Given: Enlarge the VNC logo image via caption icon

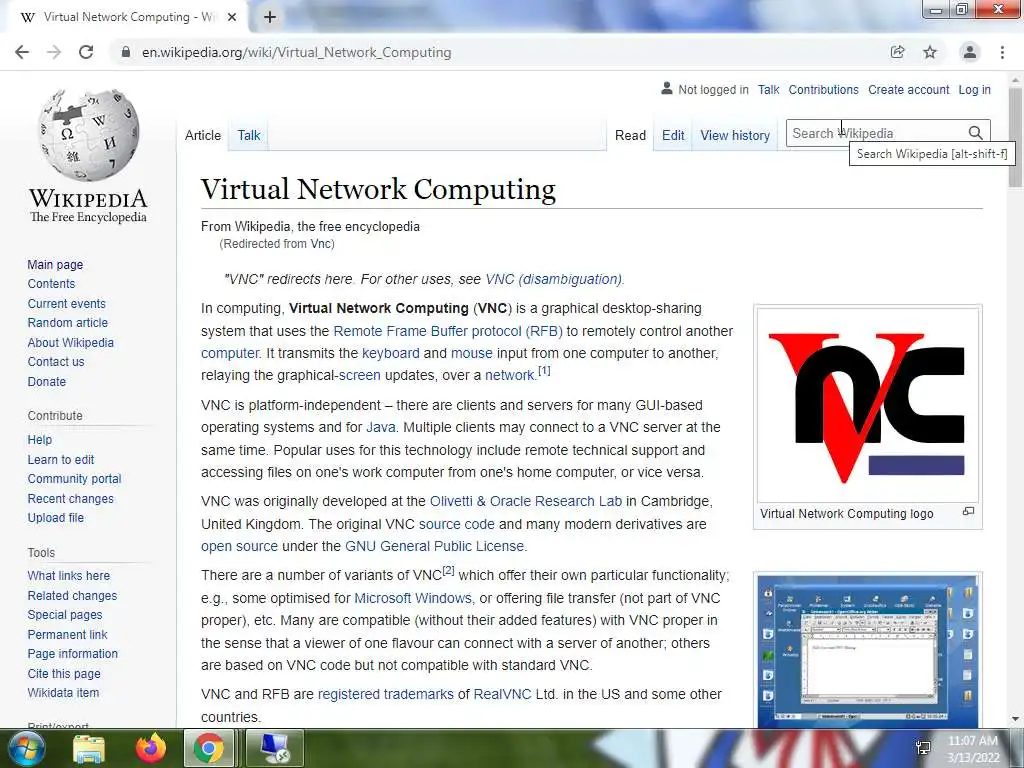Looking at the screenshot, I should 968,511.
